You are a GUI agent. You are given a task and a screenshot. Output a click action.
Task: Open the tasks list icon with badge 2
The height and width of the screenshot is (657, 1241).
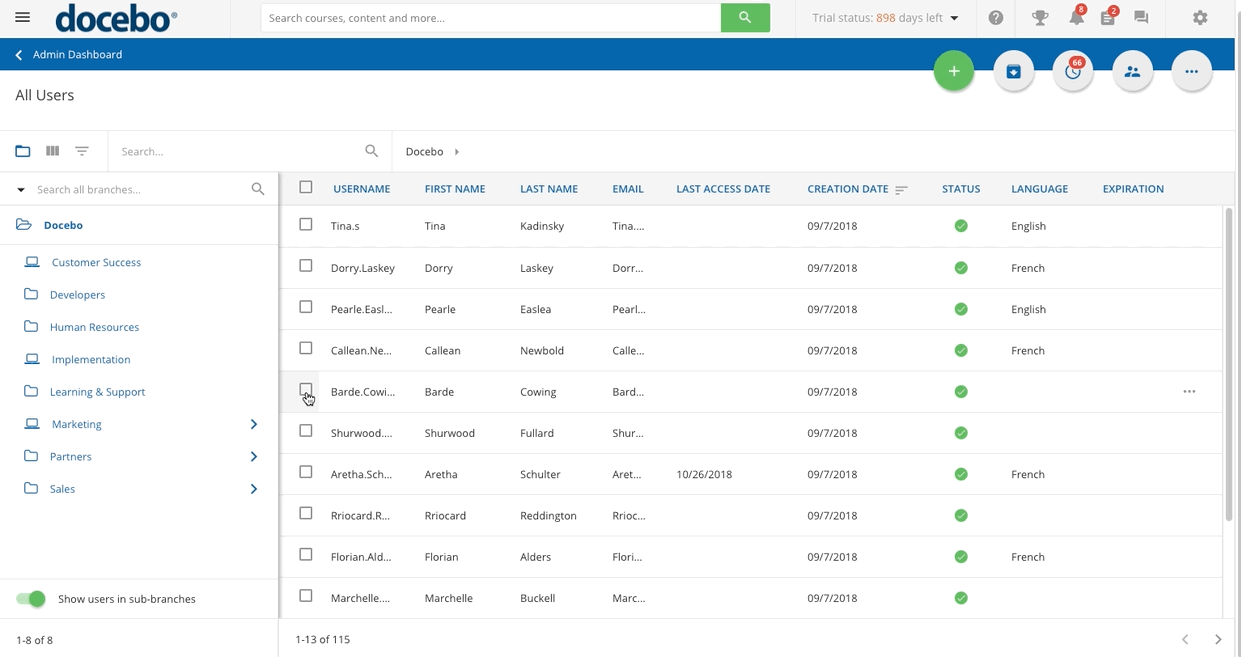(1108, 17)
